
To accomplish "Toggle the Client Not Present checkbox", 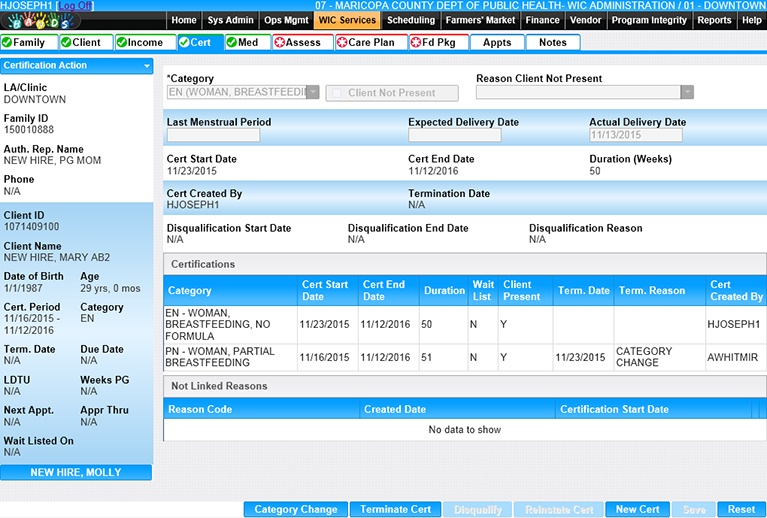I will (x=338, y=93).
